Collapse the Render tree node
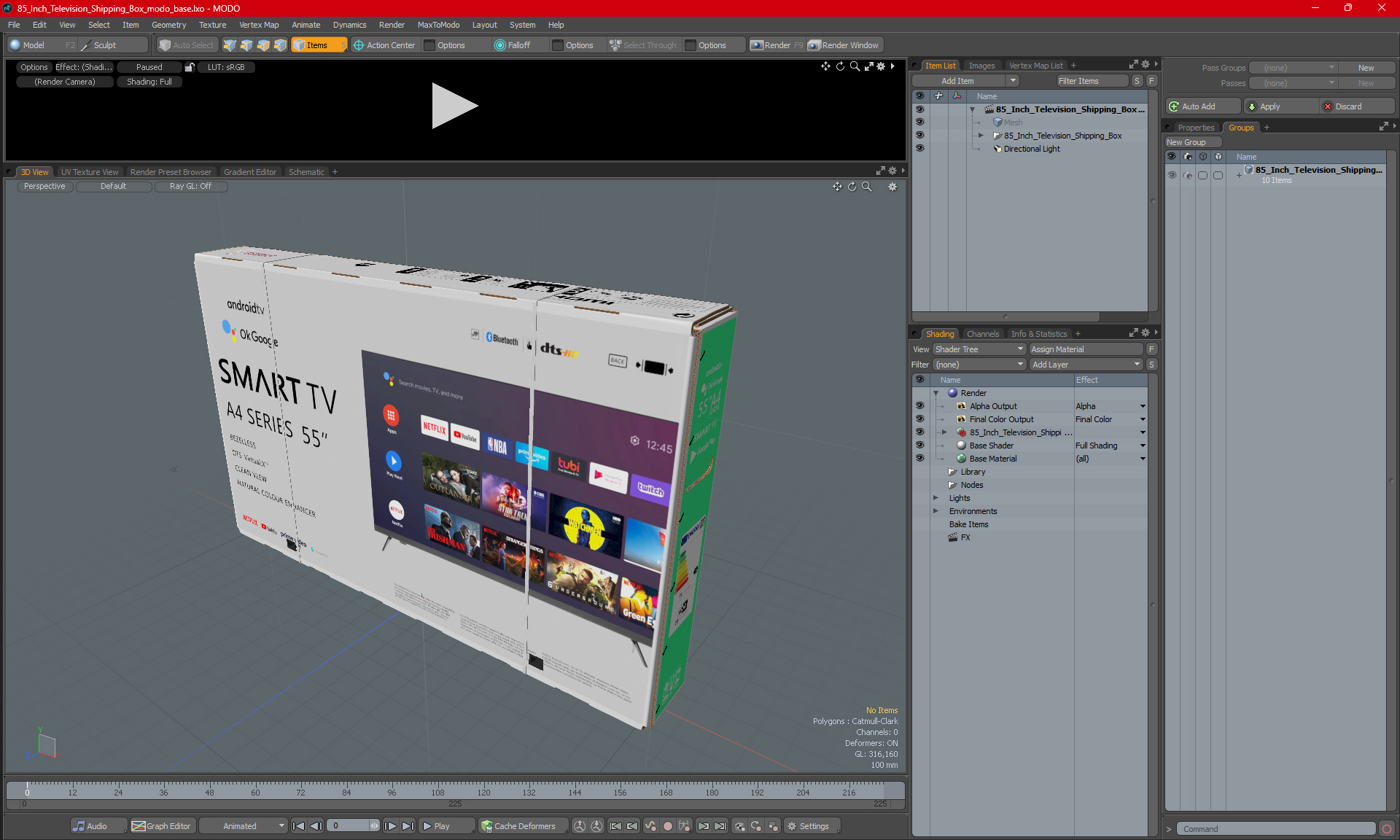The height and width of the screenshot is (840, 1400). [x=936, y=393]
